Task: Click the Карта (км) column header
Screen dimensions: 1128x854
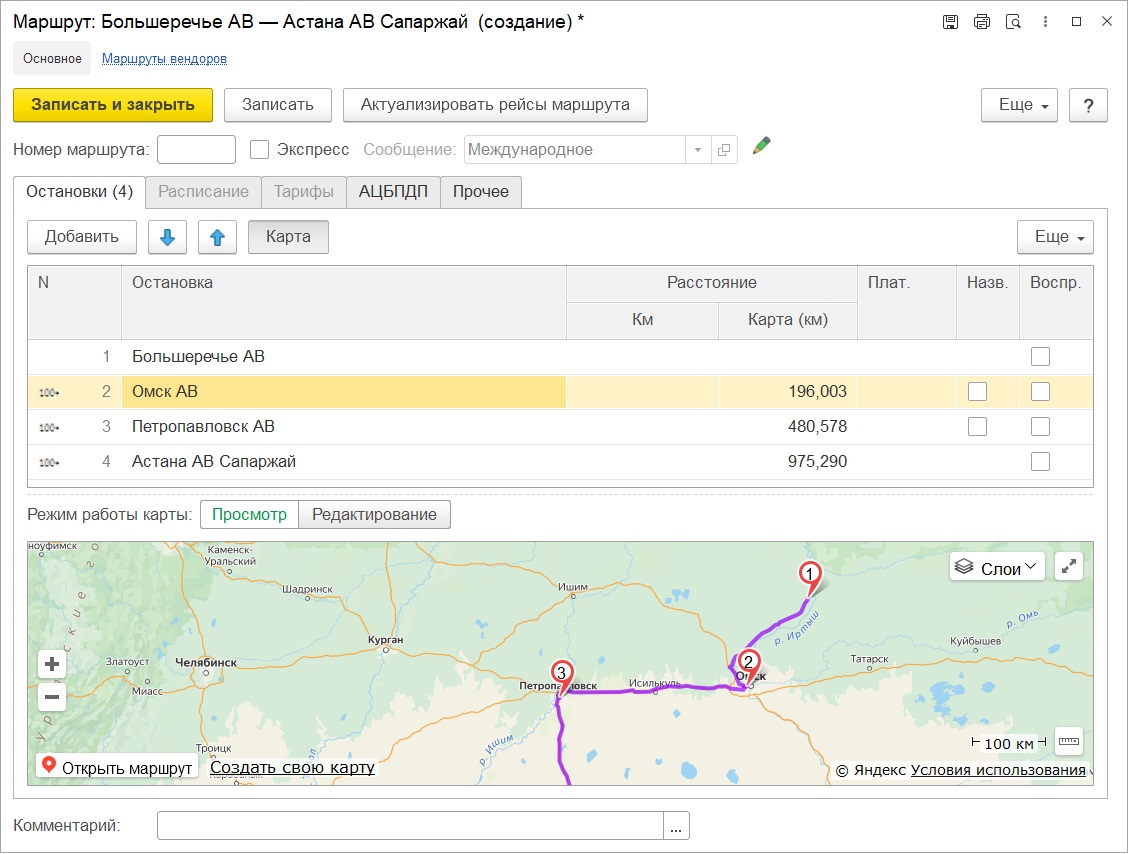Action: pos(788,320)
